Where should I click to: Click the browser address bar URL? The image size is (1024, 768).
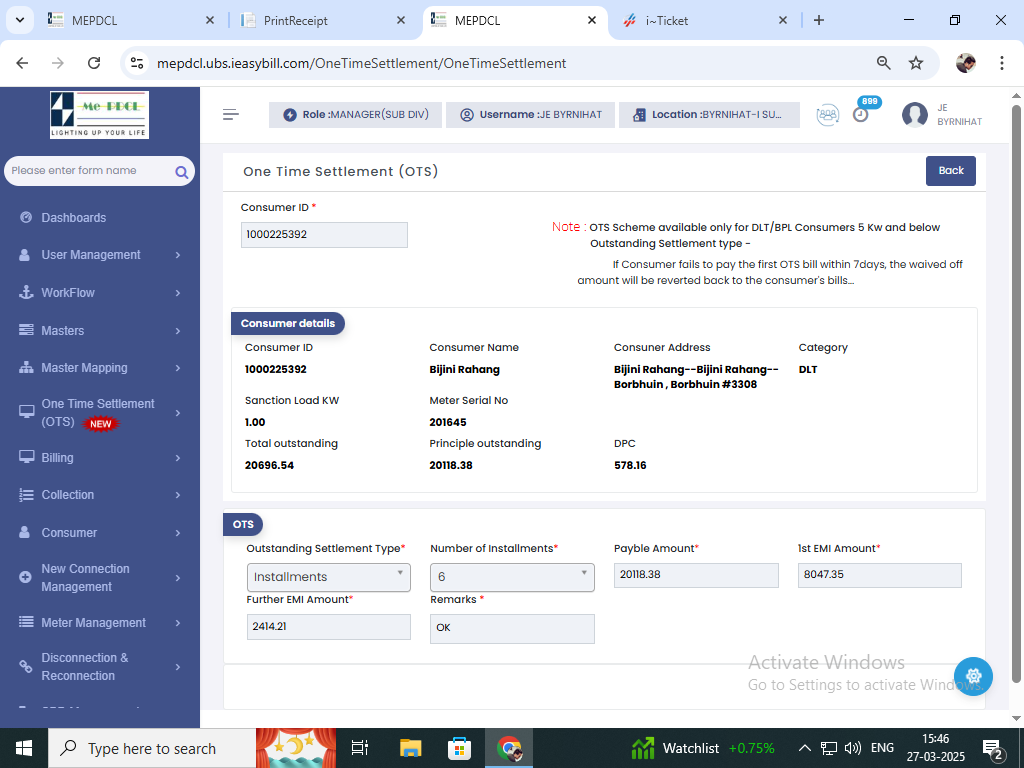tap(361, 63)
